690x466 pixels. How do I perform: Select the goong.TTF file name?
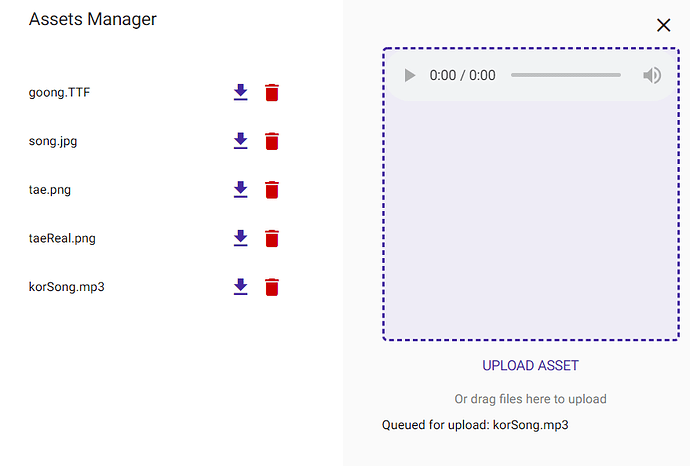coord(60,92)
